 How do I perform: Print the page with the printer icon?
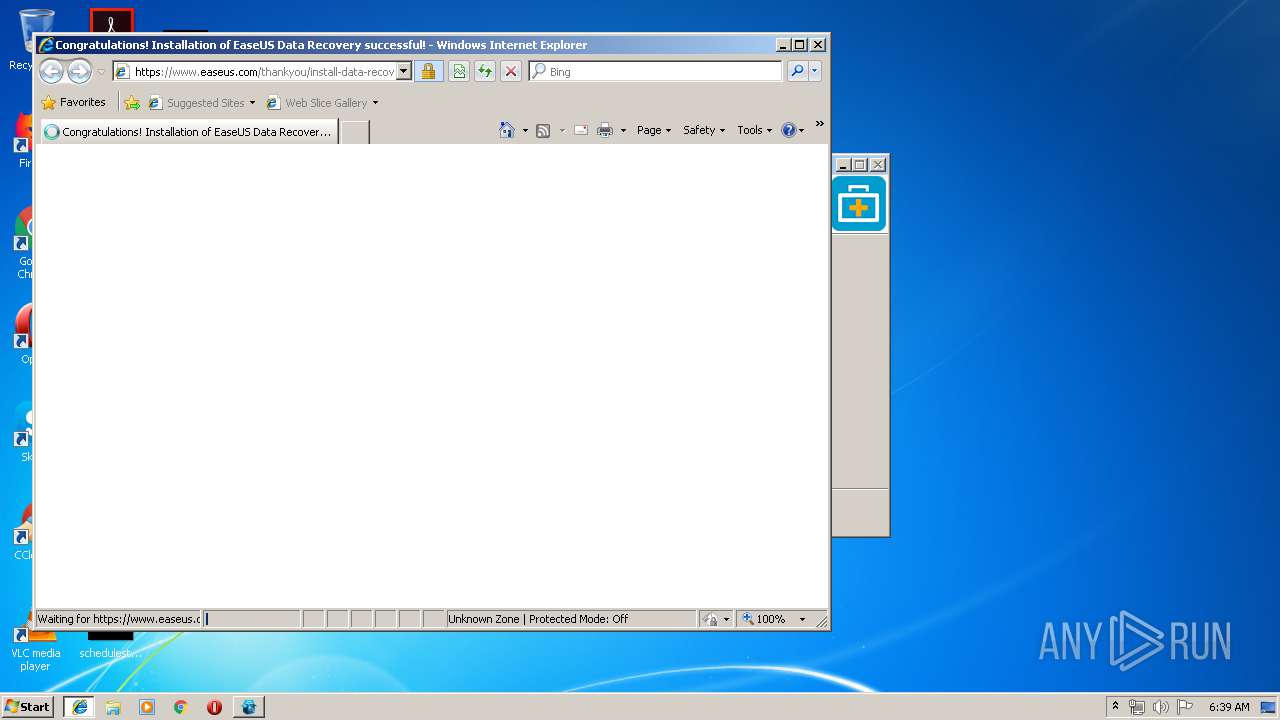click(x=604, y=130)
